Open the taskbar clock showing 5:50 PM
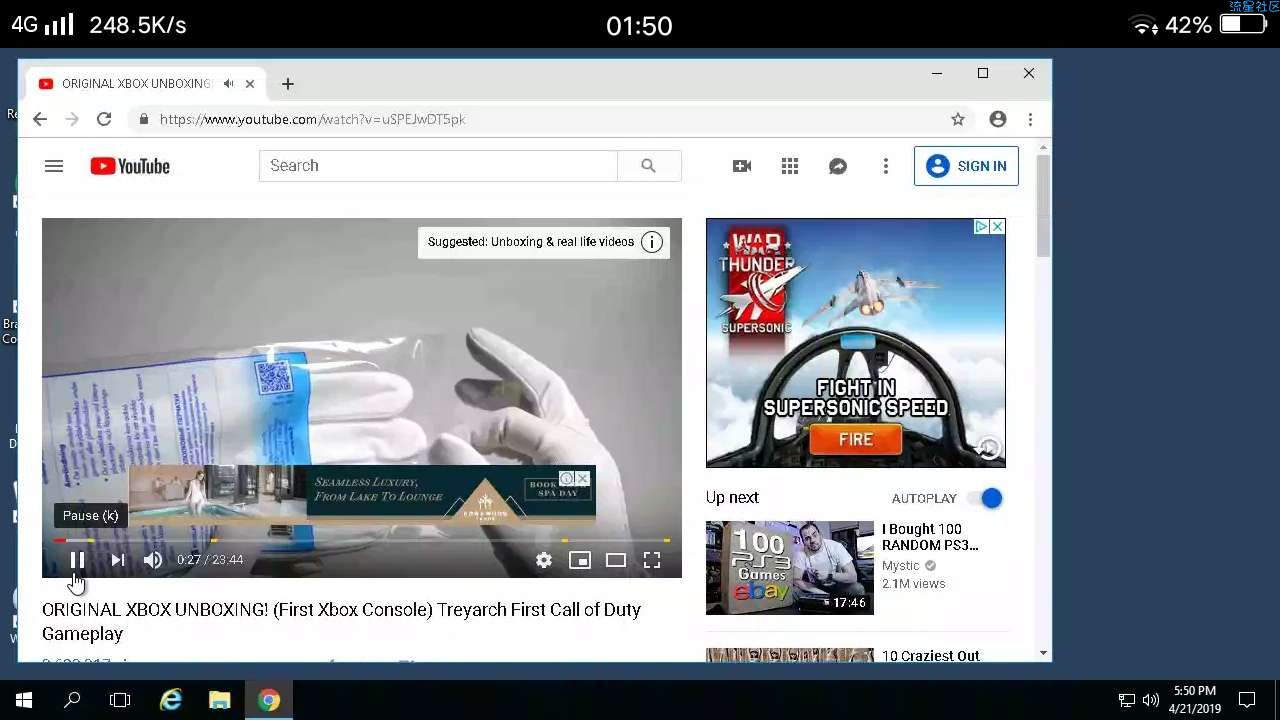 1194,699
